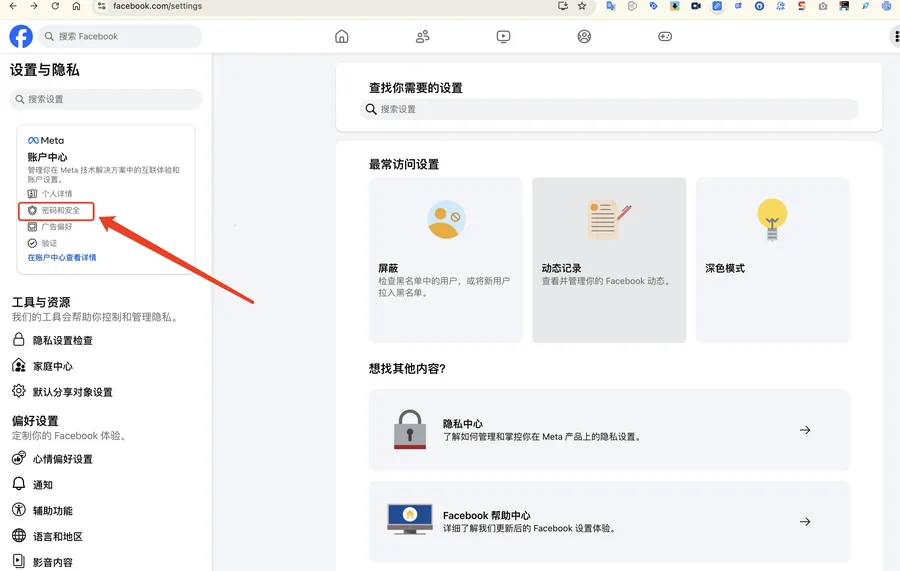Click the monitor icon beside Facebook 帮助中心
The height and width of the screenshot is (571, 900).
coord(410,519)
